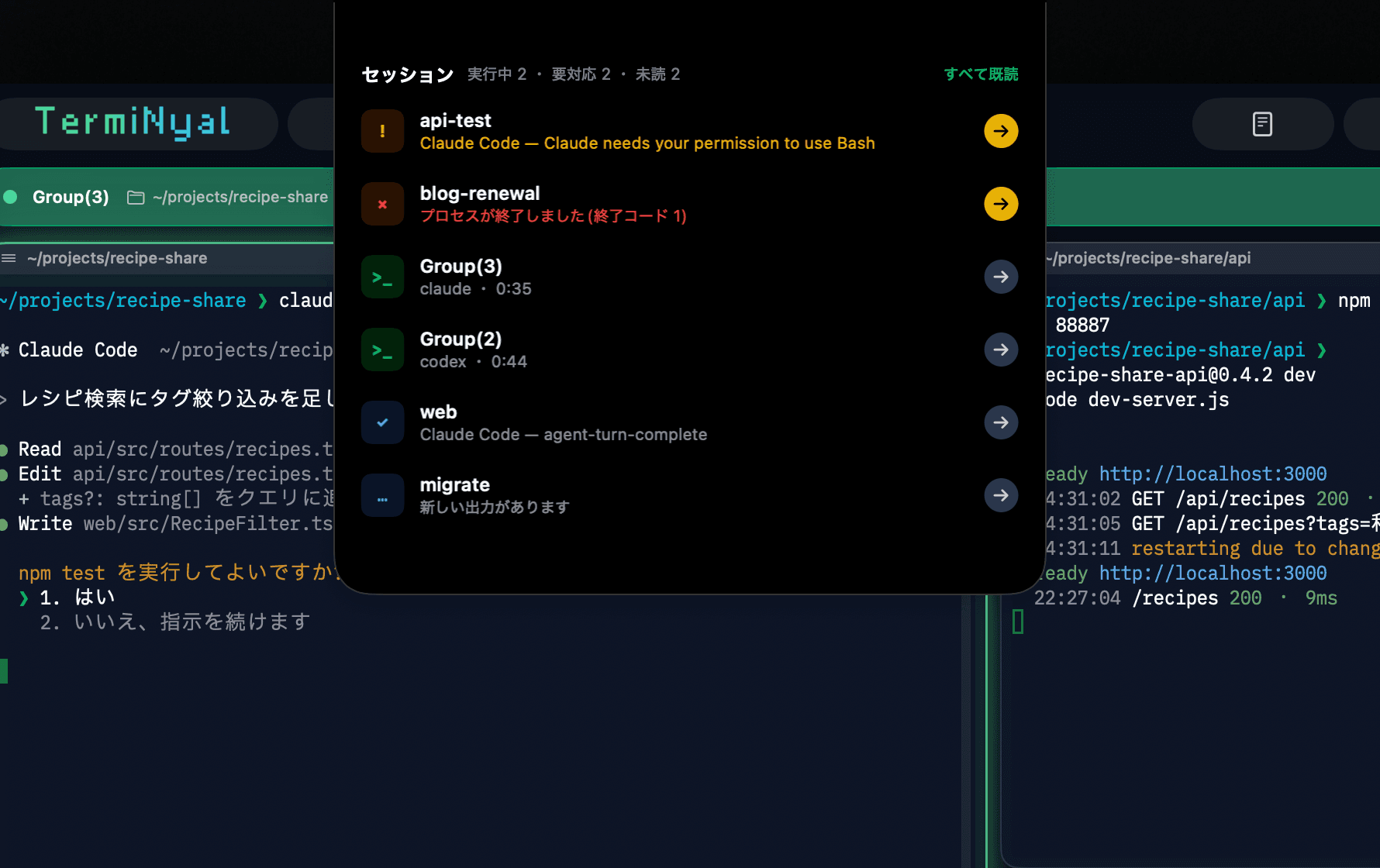Select the web session title
1380x868 pixels.
point(438,412)
